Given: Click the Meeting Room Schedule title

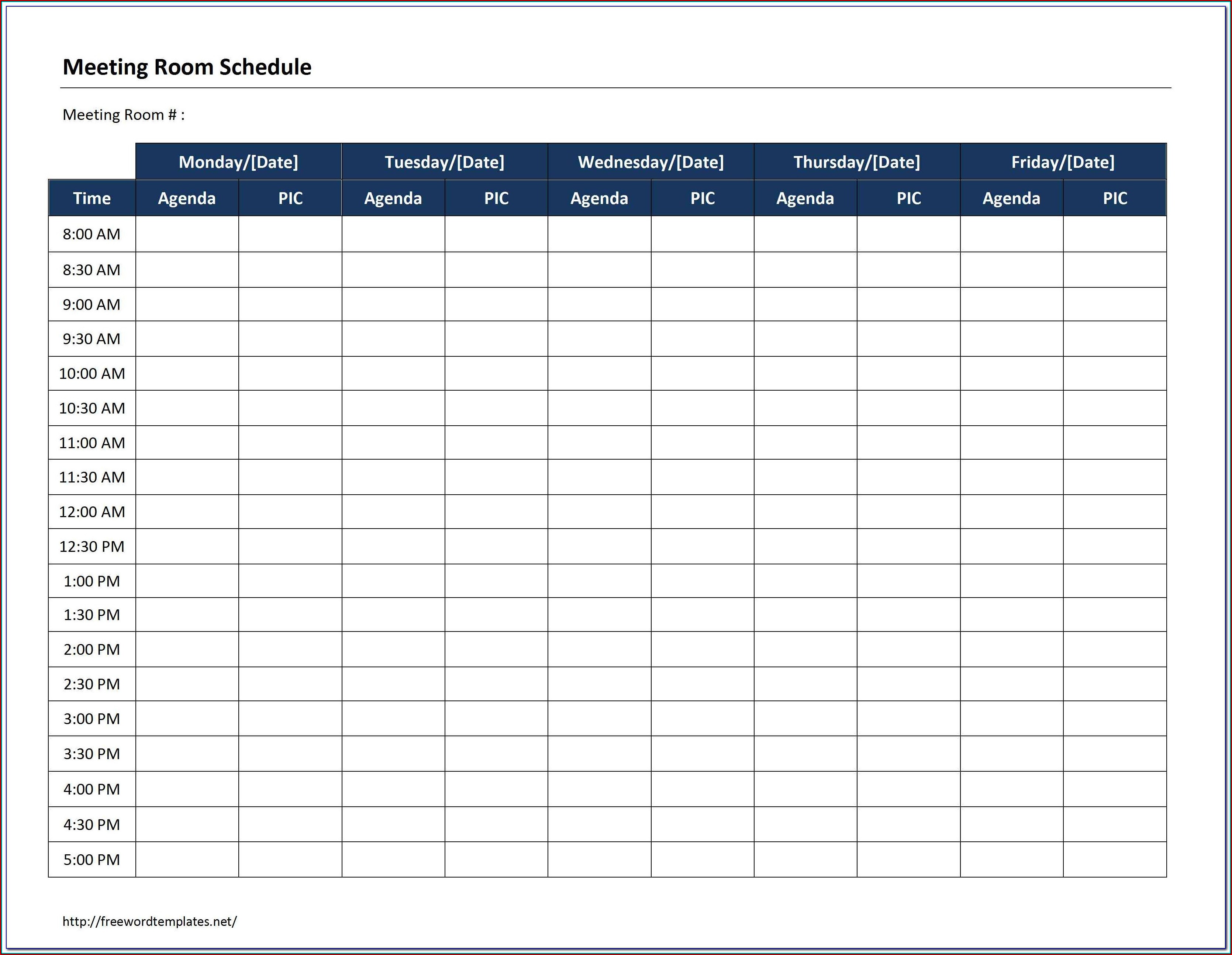Looking at the screenshot, I should [x=187, y=67].
